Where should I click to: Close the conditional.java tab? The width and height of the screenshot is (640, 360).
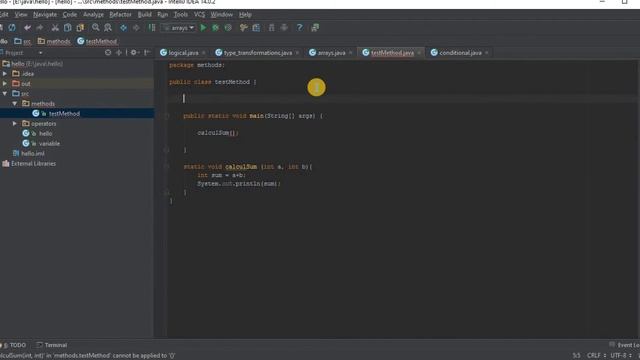pyautogui.click(x=487, y=53)
